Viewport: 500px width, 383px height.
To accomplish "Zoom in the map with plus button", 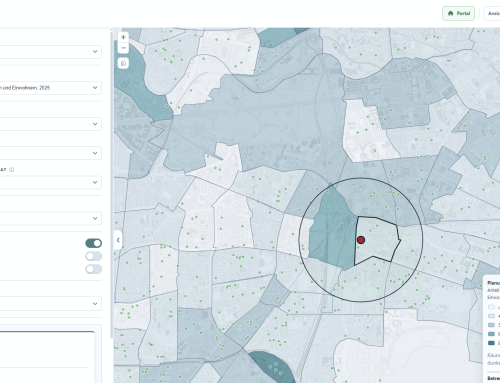I will 123,37.
